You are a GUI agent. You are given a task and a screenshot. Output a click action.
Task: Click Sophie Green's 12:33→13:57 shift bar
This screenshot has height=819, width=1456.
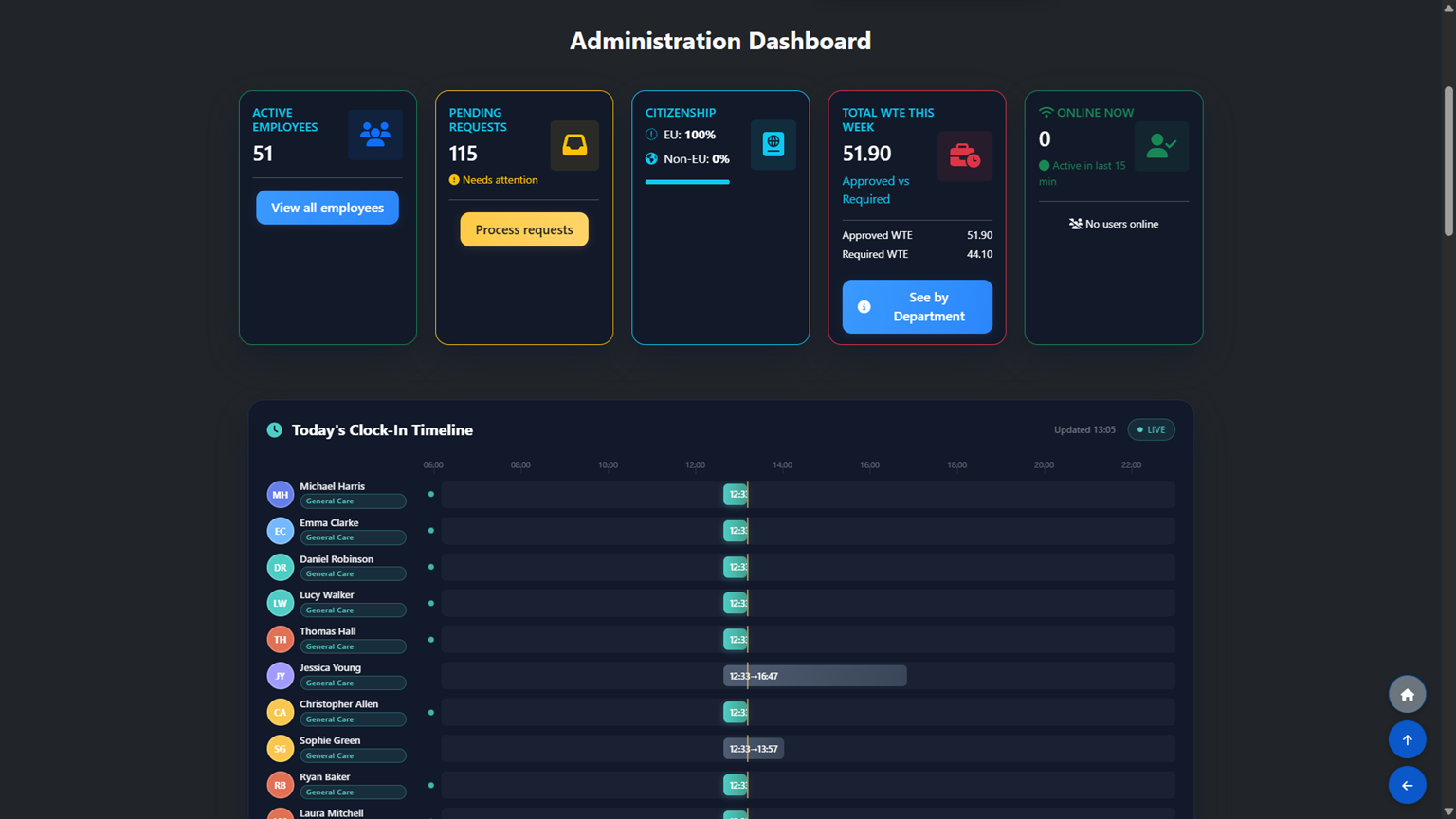pyautogui.click(x=754, y=749)
